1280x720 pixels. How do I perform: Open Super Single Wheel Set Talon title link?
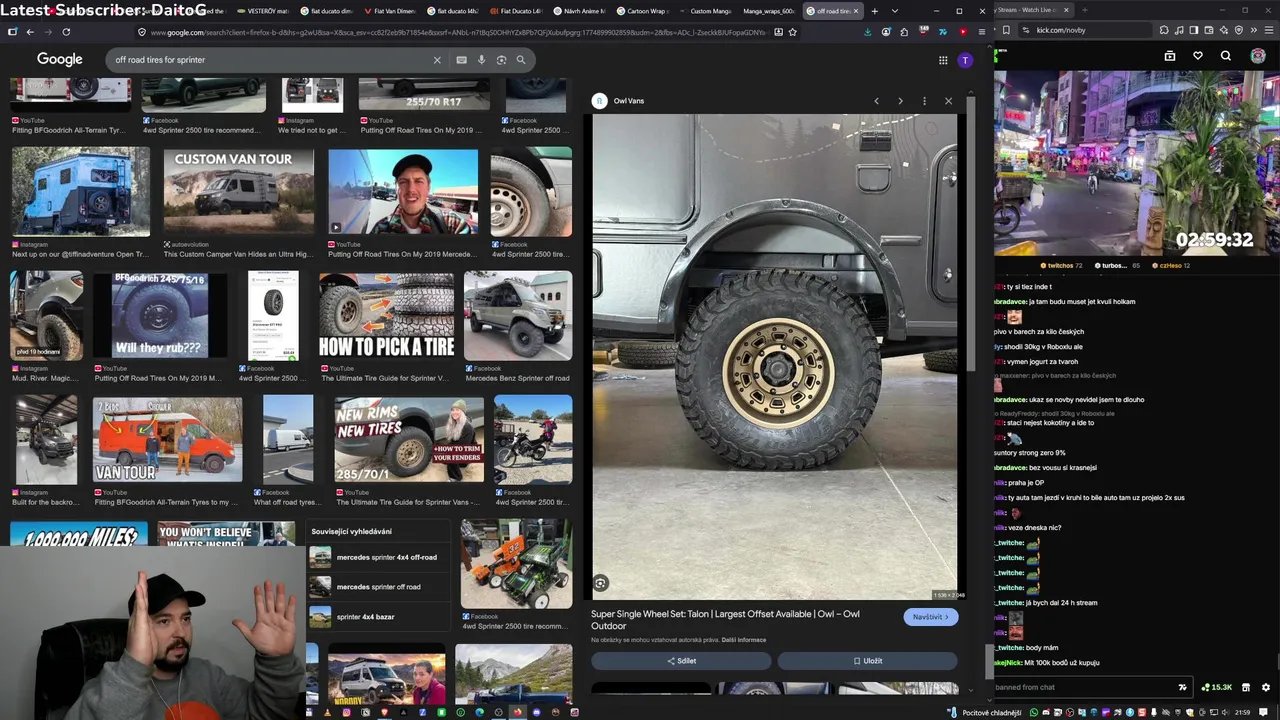[x=725, y=620]
